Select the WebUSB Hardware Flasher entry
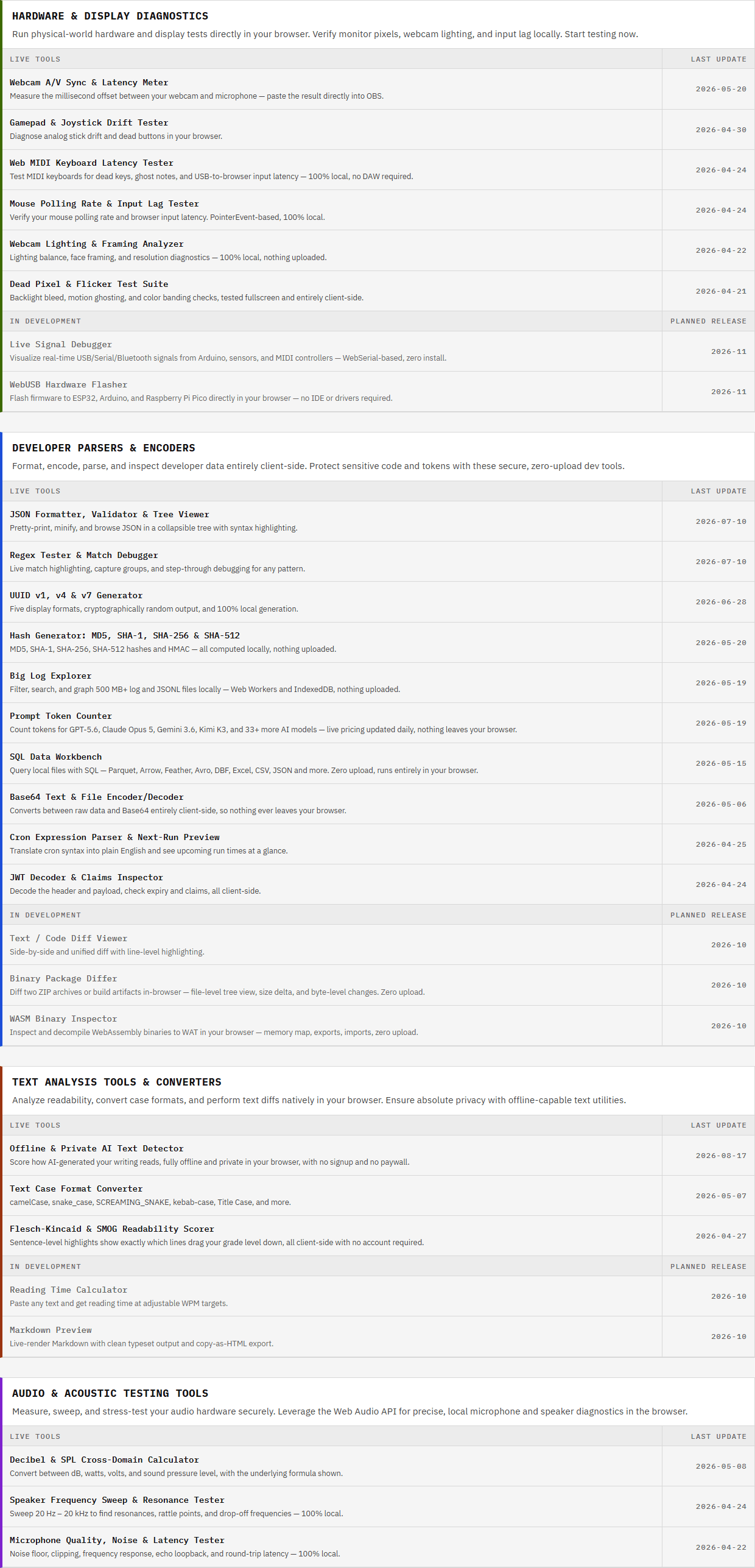 (68, 385)
